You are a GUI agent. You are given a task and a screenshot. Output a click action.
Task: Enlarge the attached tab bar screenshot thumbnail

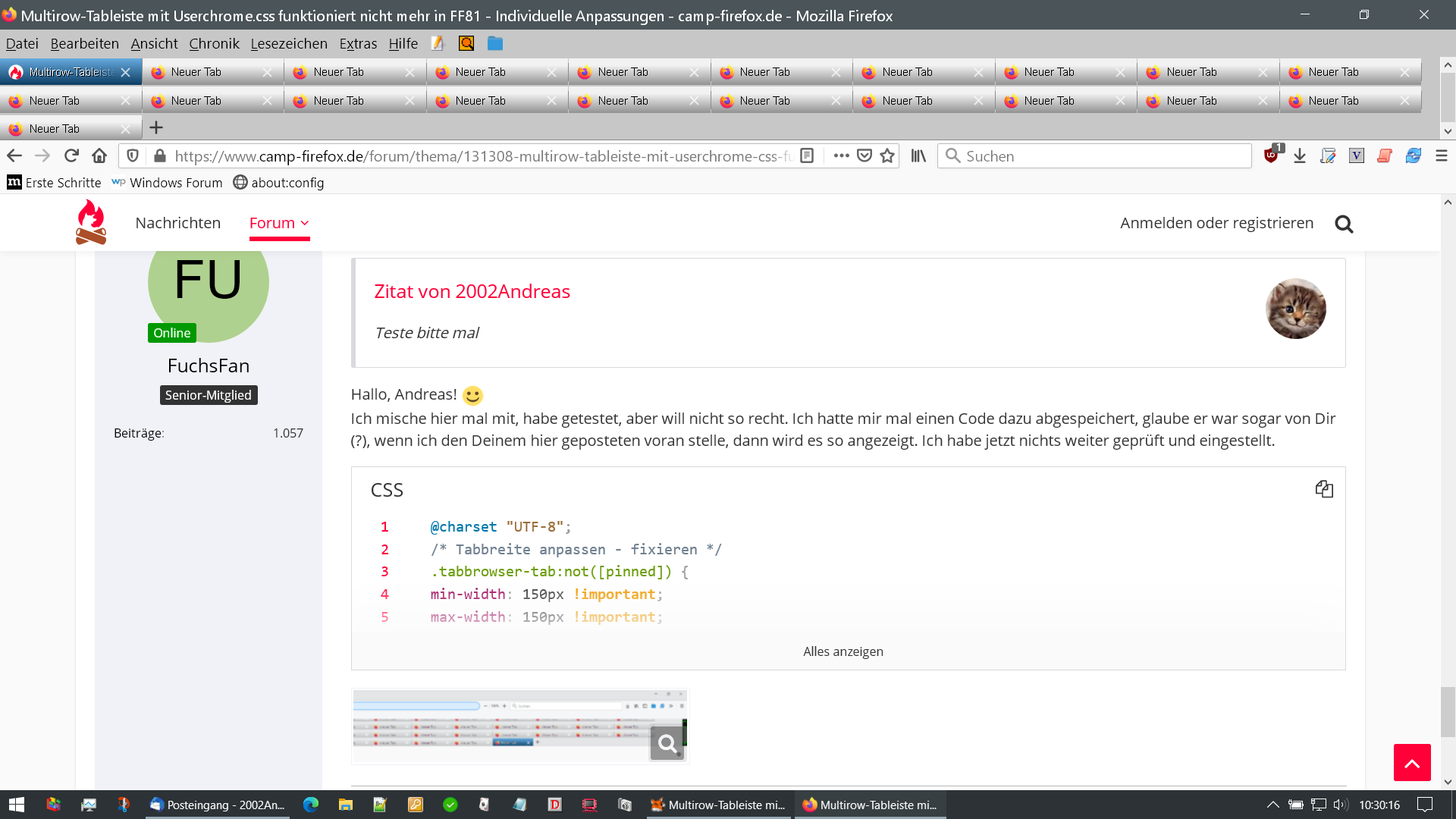pyautogui.click(x=519, y=726)
